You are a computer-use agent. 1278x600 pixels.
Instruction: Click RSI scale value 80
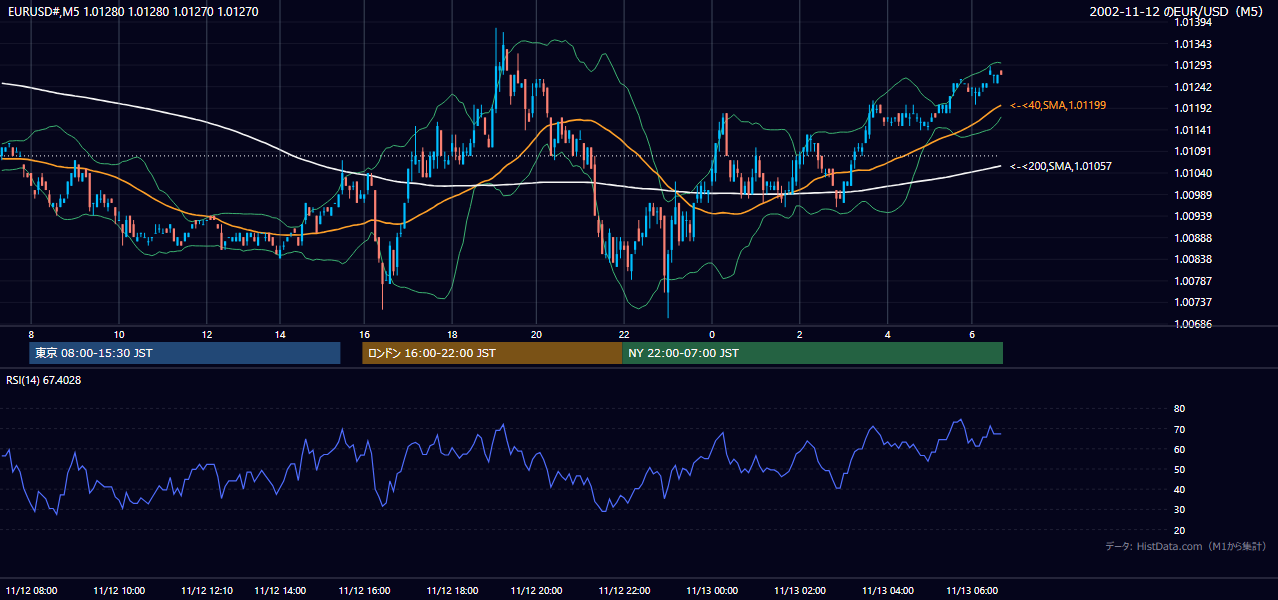pos(1179,409)
